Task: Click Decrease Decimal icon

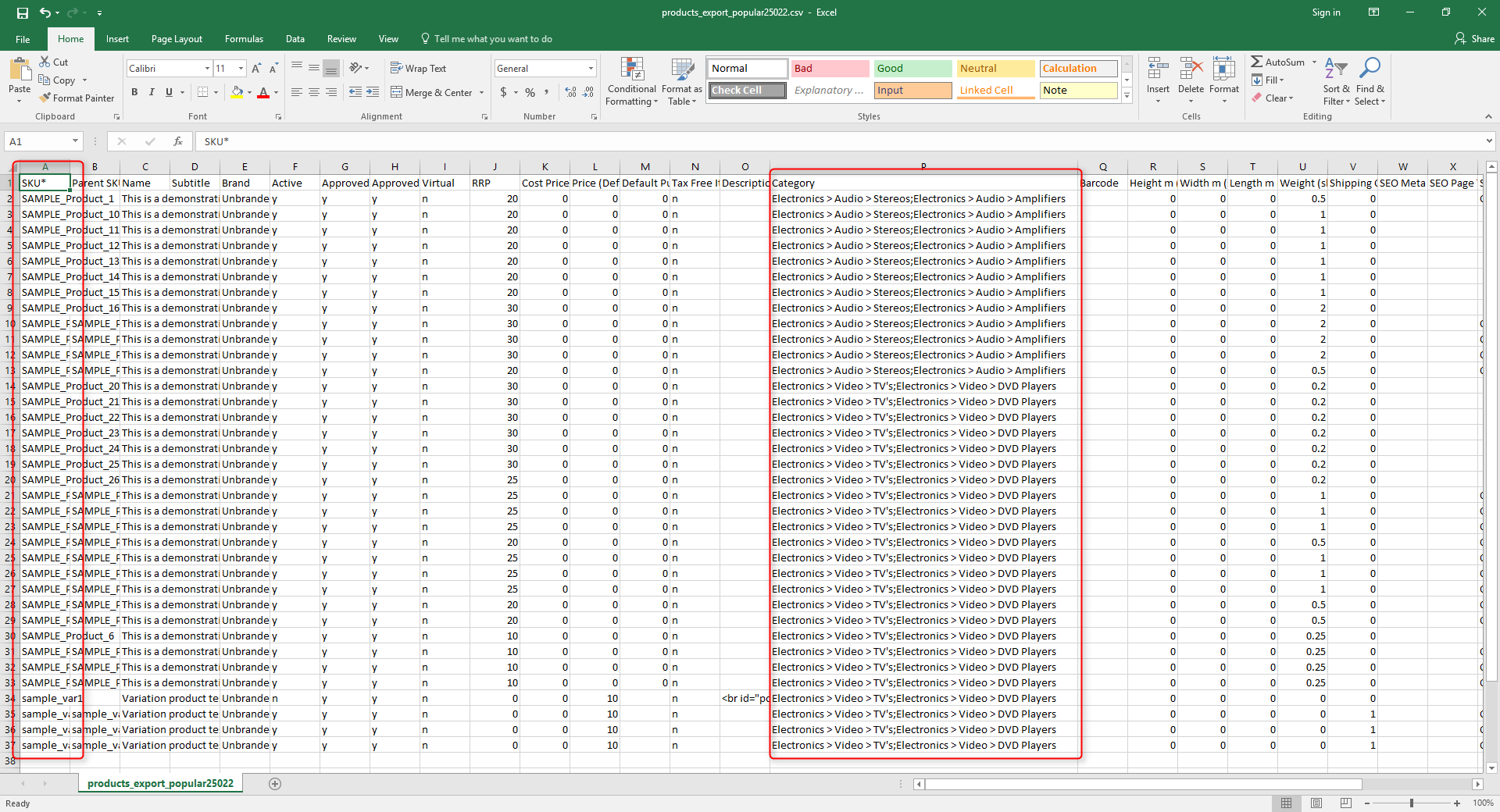Action: tap(588, 92)
